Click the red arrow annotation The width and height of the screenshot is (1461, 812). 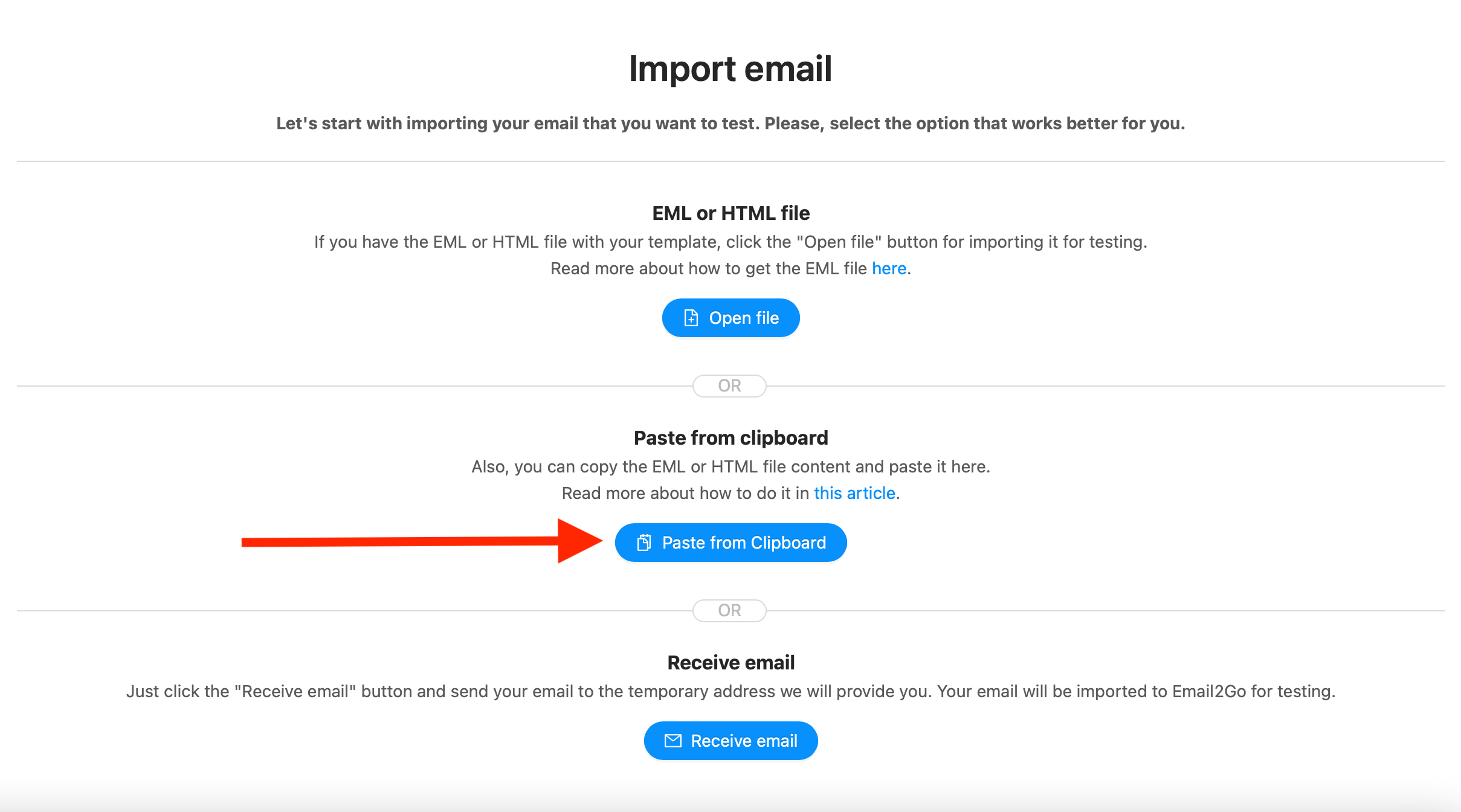(422, 541)
